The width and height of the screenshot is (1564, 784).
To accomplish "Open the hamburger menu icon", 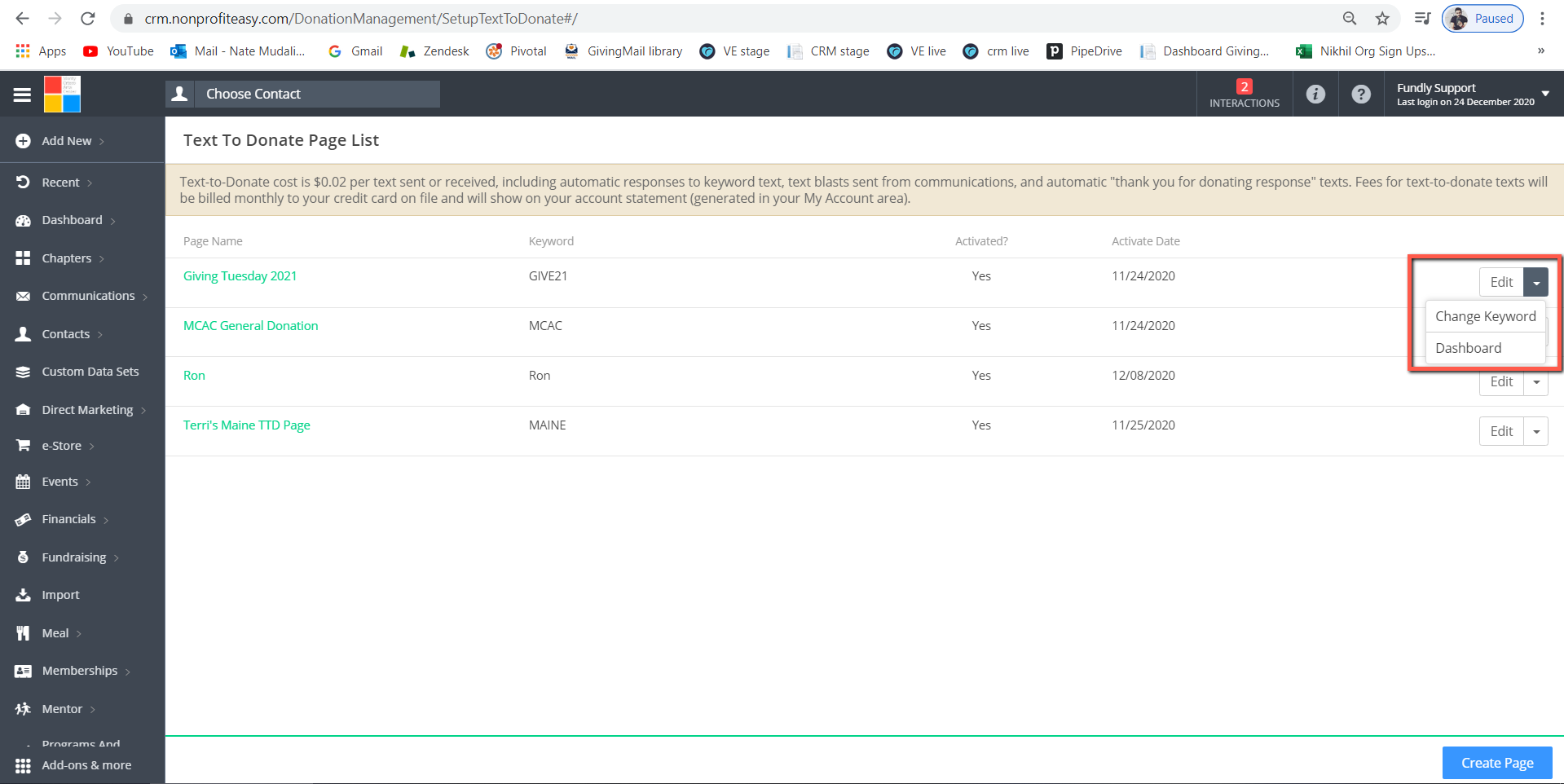I will pyautogui.click(x=22, y=95).
